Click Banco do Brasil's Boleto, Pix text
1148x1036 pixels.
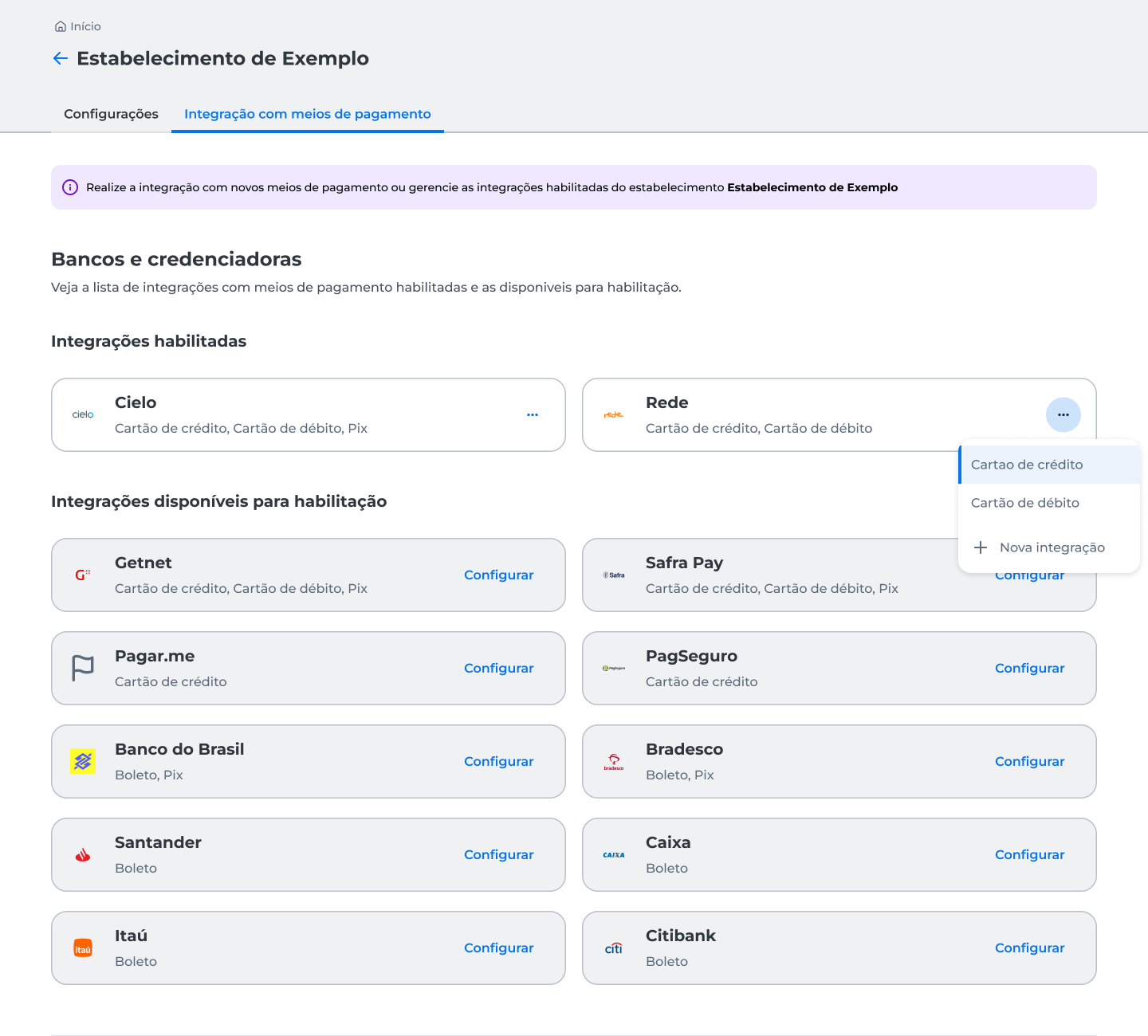click(x=149, y=775)
